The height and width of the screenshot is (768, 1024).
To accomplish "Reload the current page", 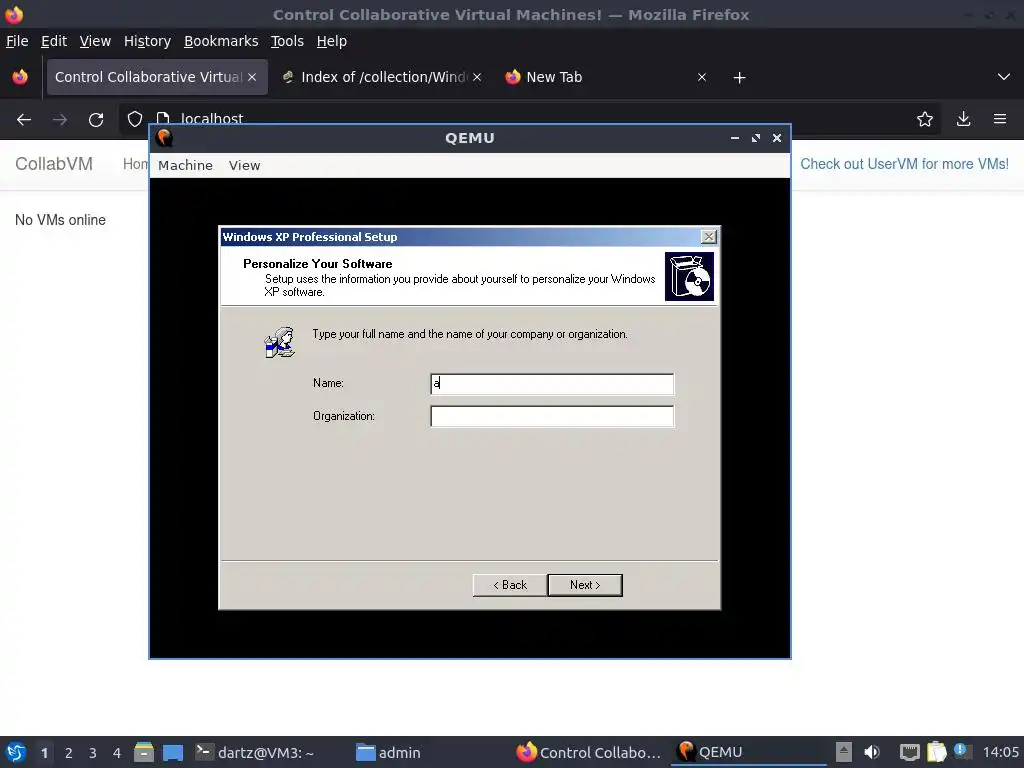I will click(96, 120).
